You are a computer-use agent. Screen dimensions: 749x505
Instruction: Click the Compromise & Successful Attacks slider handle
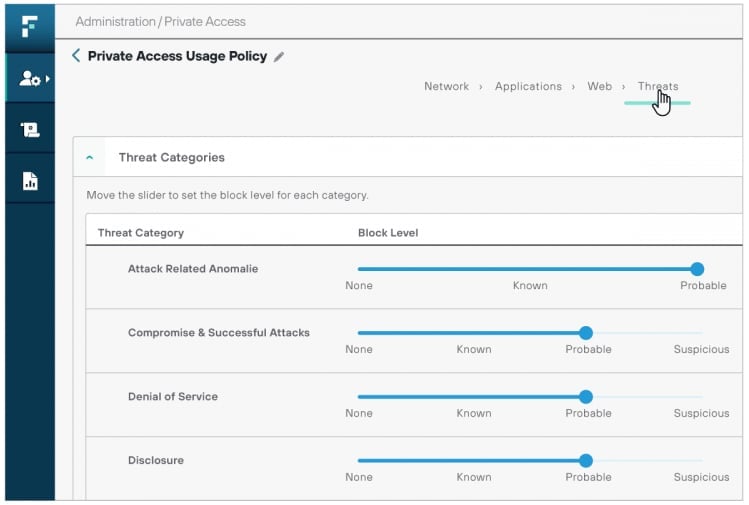pos(586,333)
